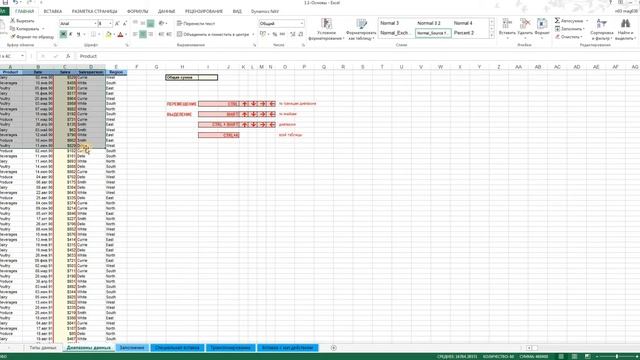
Task: Open Вставить insert cells menu
Action: pos(507,28)
